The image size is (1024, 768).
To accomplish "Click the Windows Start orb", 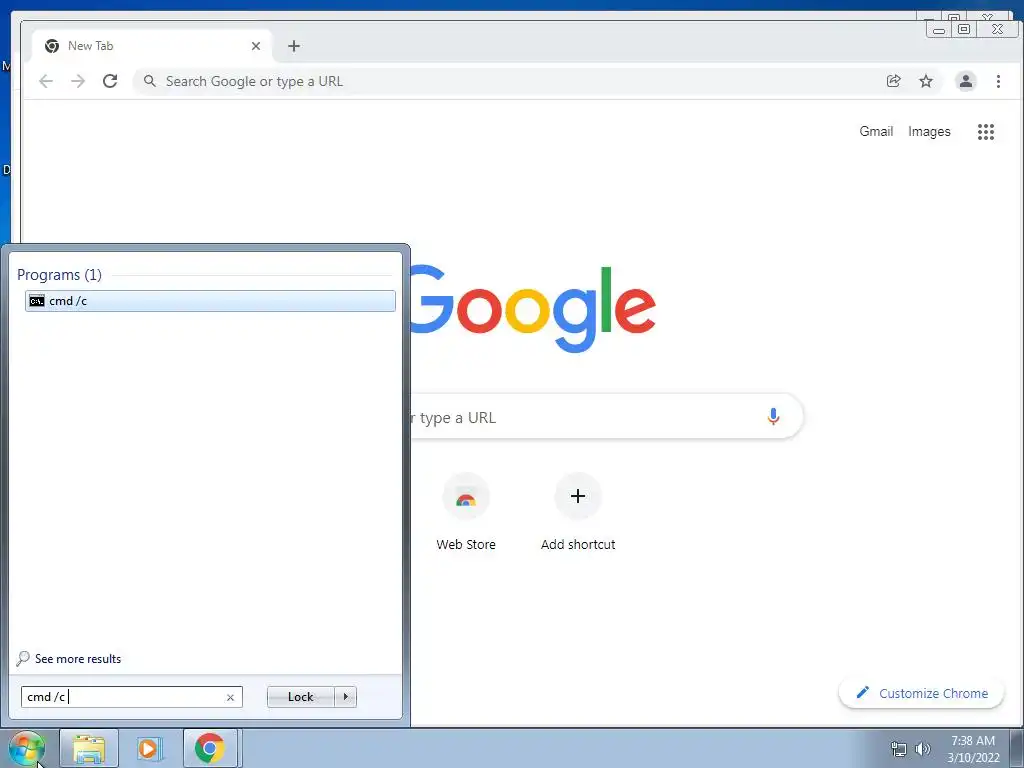I will tap(26, 748).
